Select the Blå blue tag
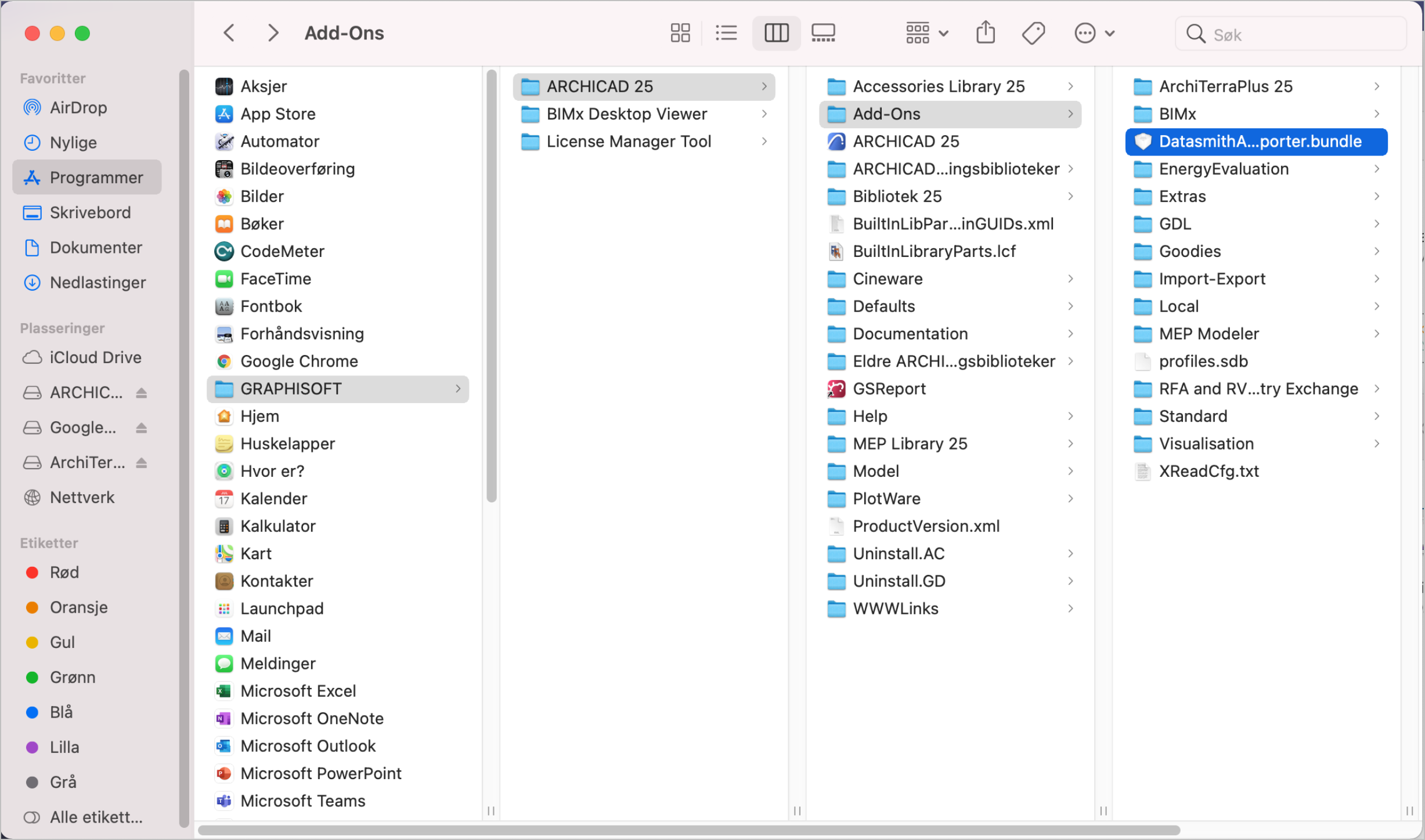 (x=87, y=712)
